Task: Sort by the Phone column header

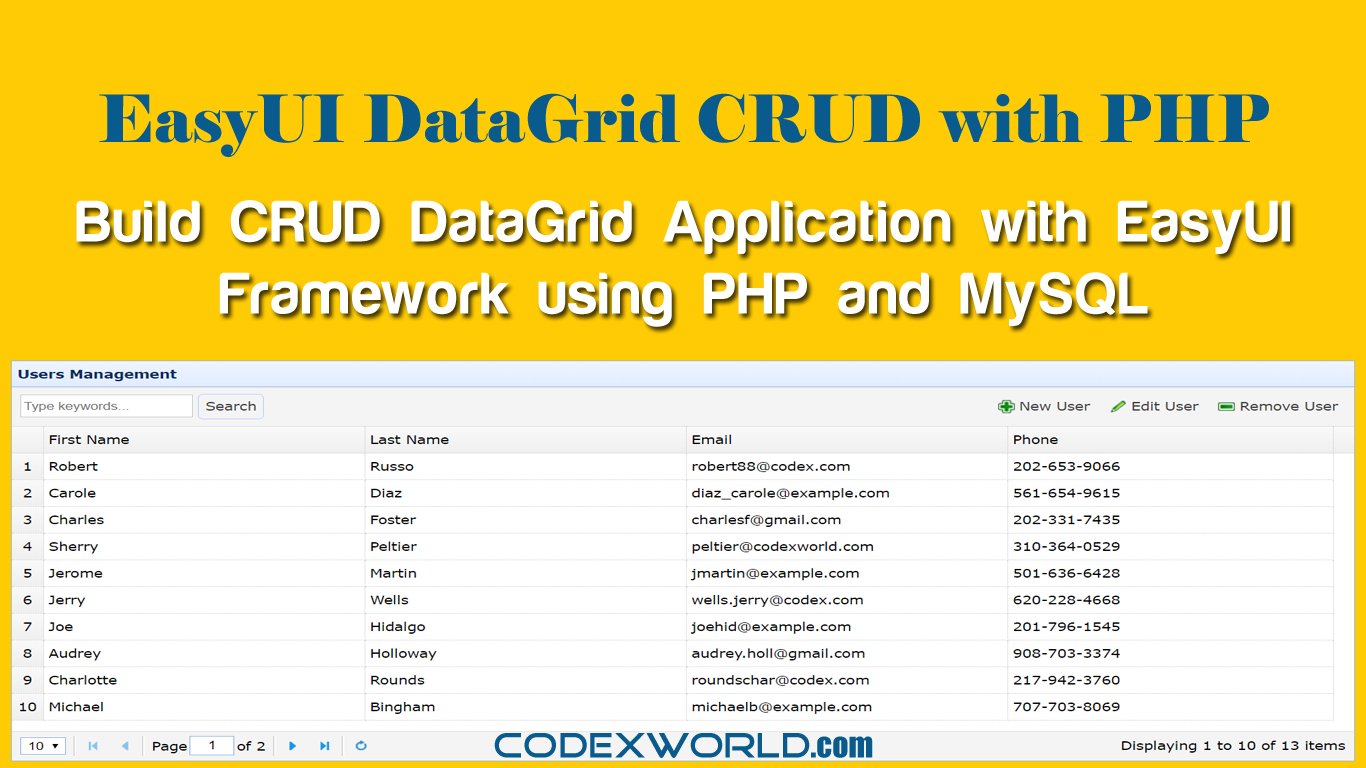Action: point(1033,439)
